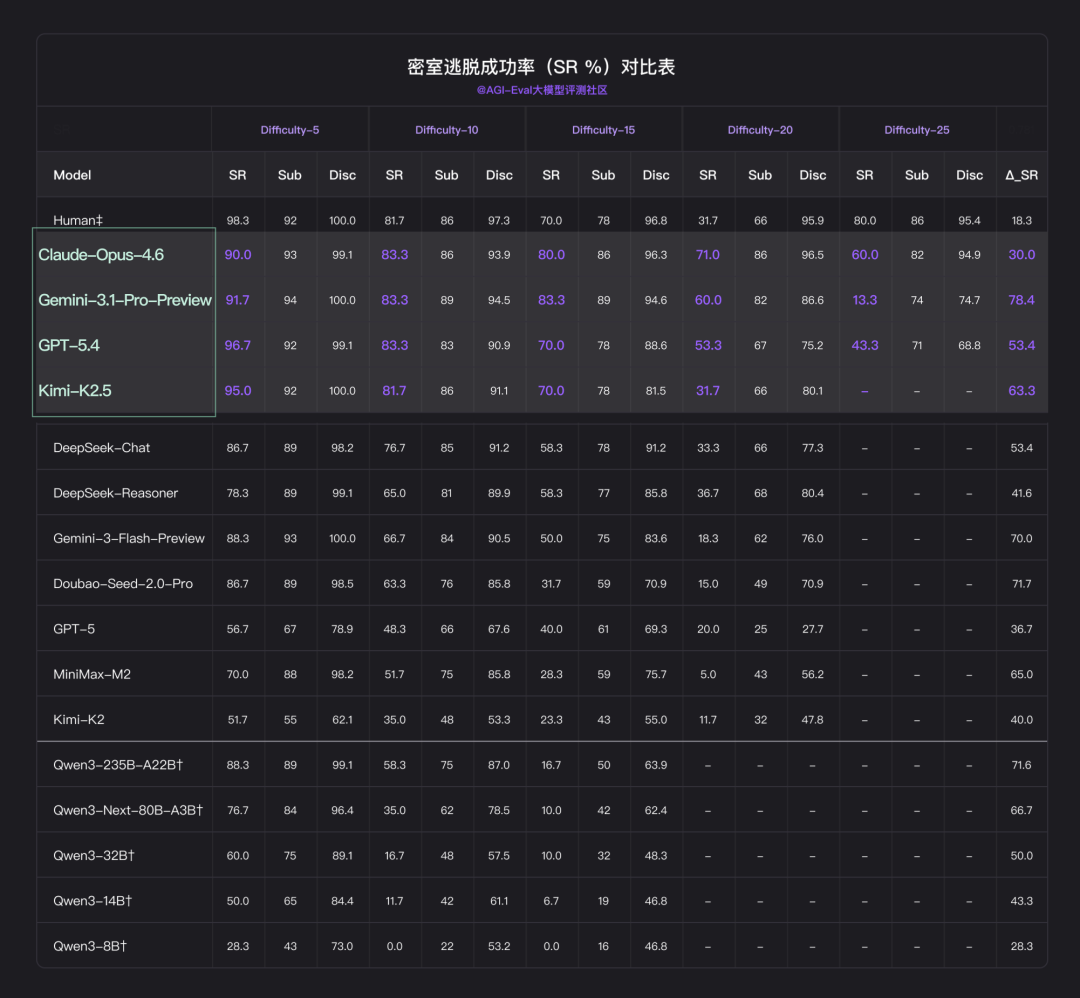Image resolution: width=1080 pixels, height=998 pixels.
Task: Click Claude-Opus-4.6's Difficulty-5 SR value 90.0
Action: 238,255
